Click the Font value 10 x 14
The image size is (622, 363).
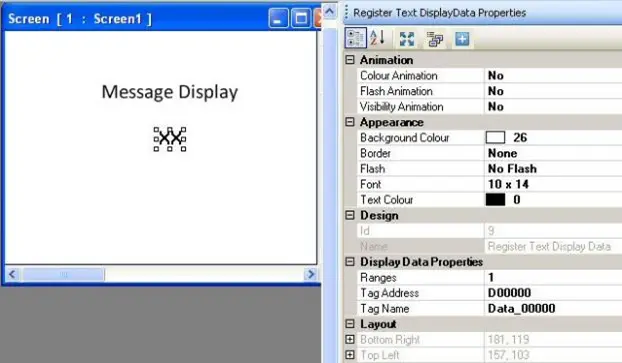508,184
